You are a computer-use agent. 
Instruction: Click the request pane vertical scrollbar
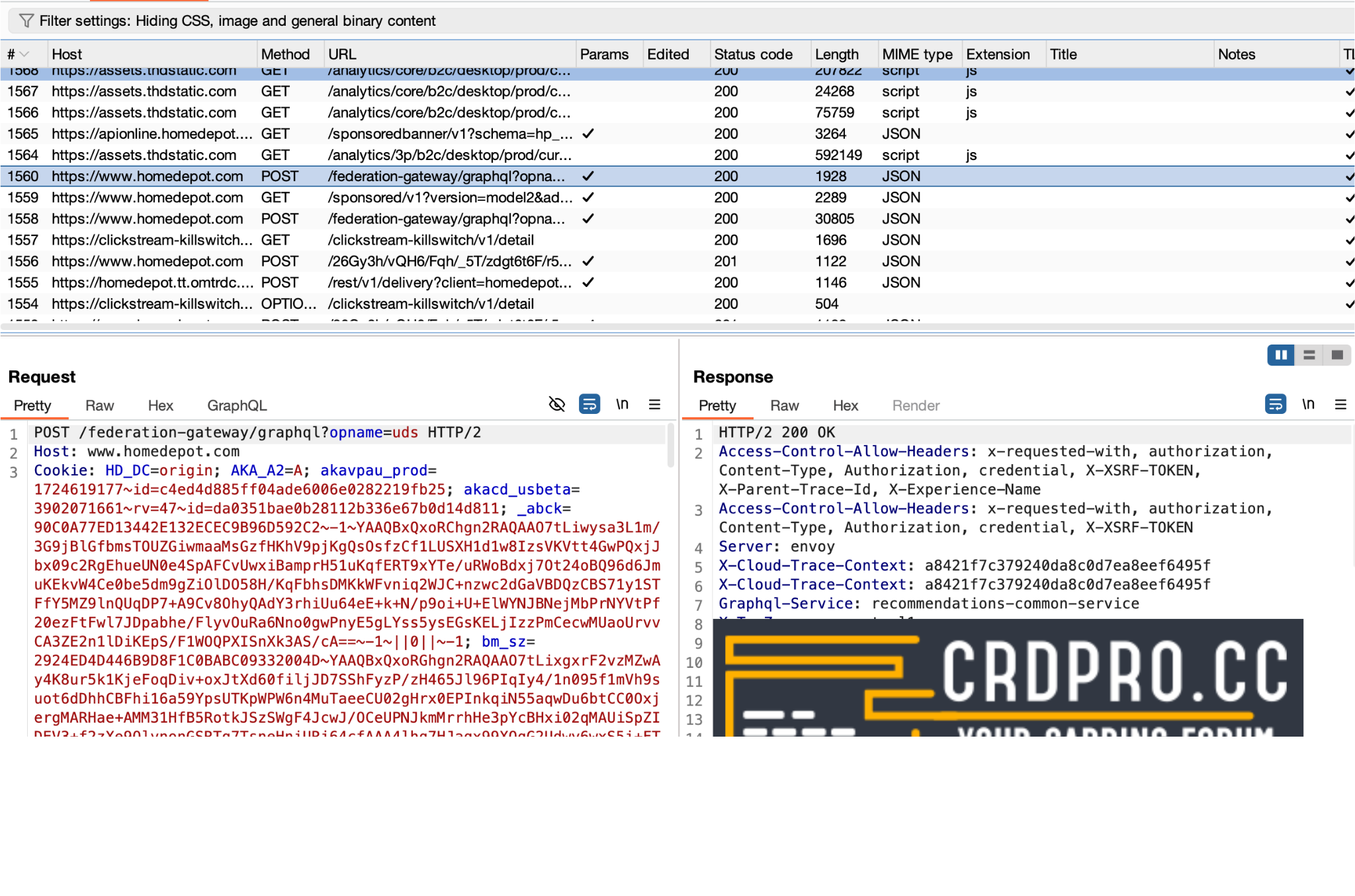[670, 445]
